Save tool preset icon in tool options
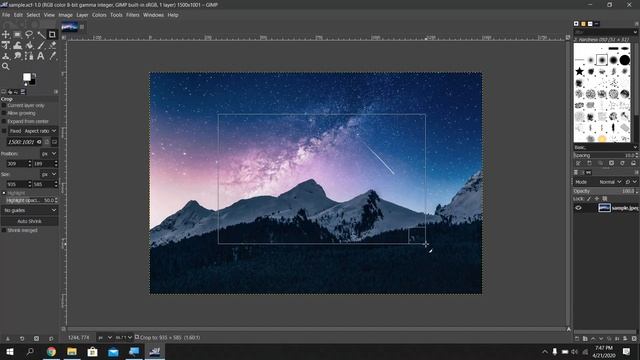 tap(7, 338)
